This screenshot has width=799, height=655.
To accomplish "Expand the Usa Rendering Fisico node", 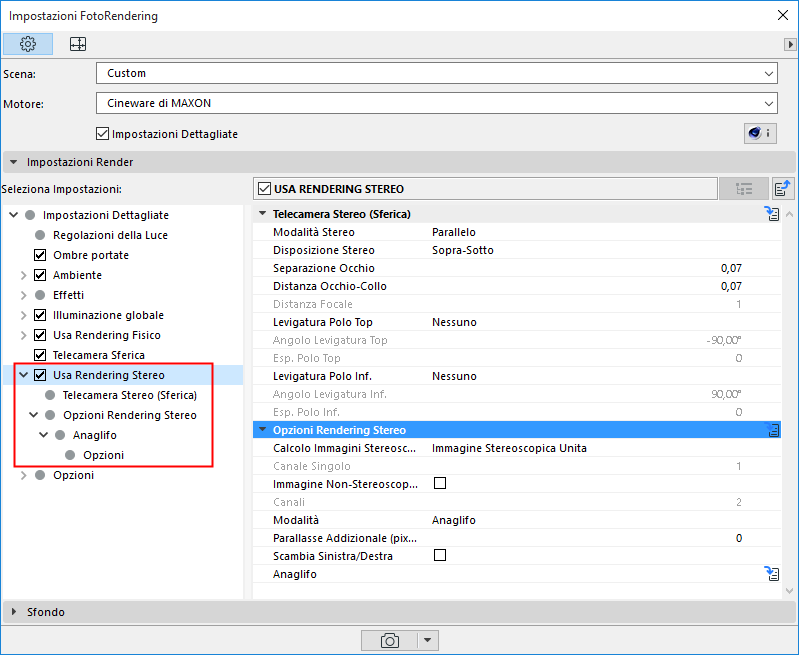I will [23, 335].
